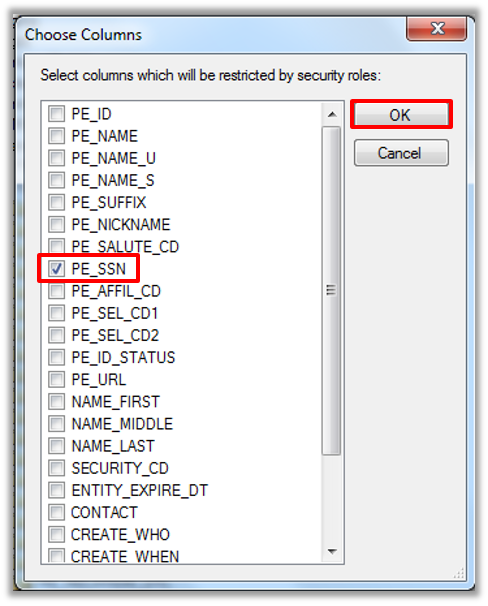Enable the SECURITY_CD checkbox
This screenshot has width=488, height=606.
56,468
